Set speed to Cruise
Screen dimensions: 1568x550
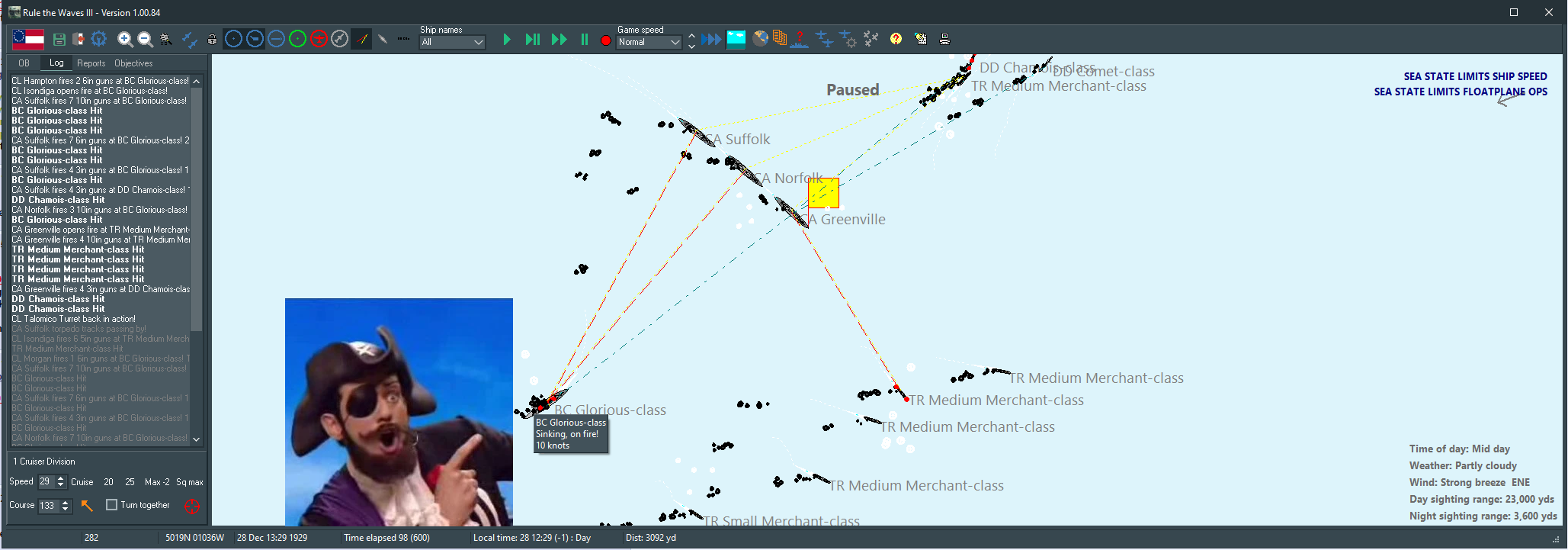coord(82,482)
